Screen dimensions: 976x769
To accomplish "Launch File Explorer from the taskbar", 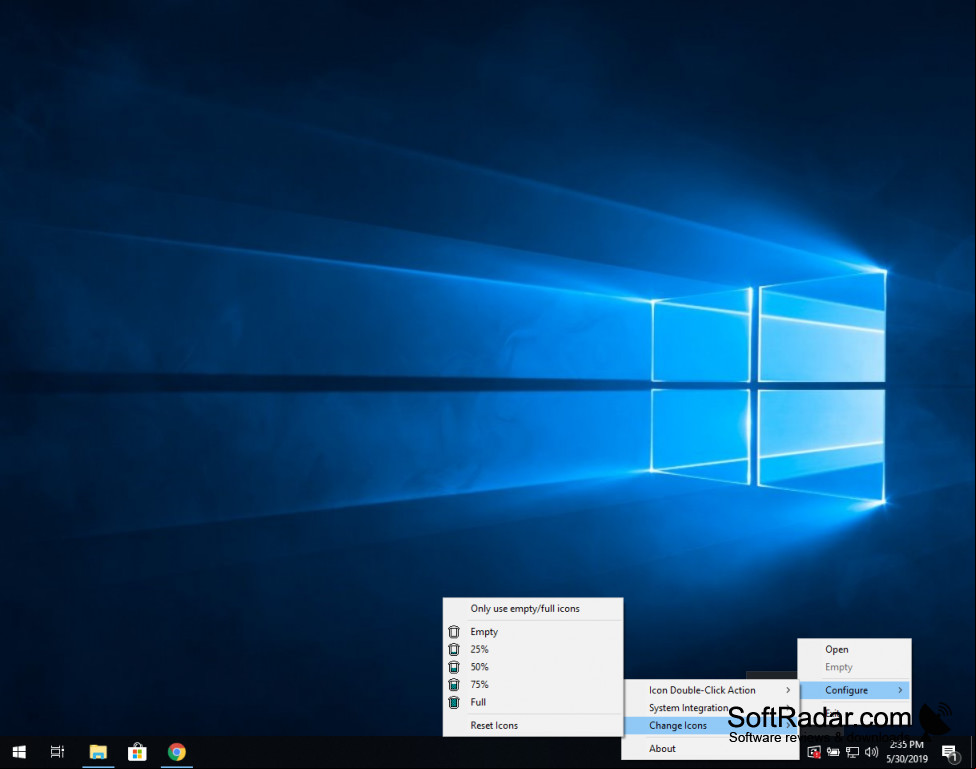I will click(x=98, y=752).
